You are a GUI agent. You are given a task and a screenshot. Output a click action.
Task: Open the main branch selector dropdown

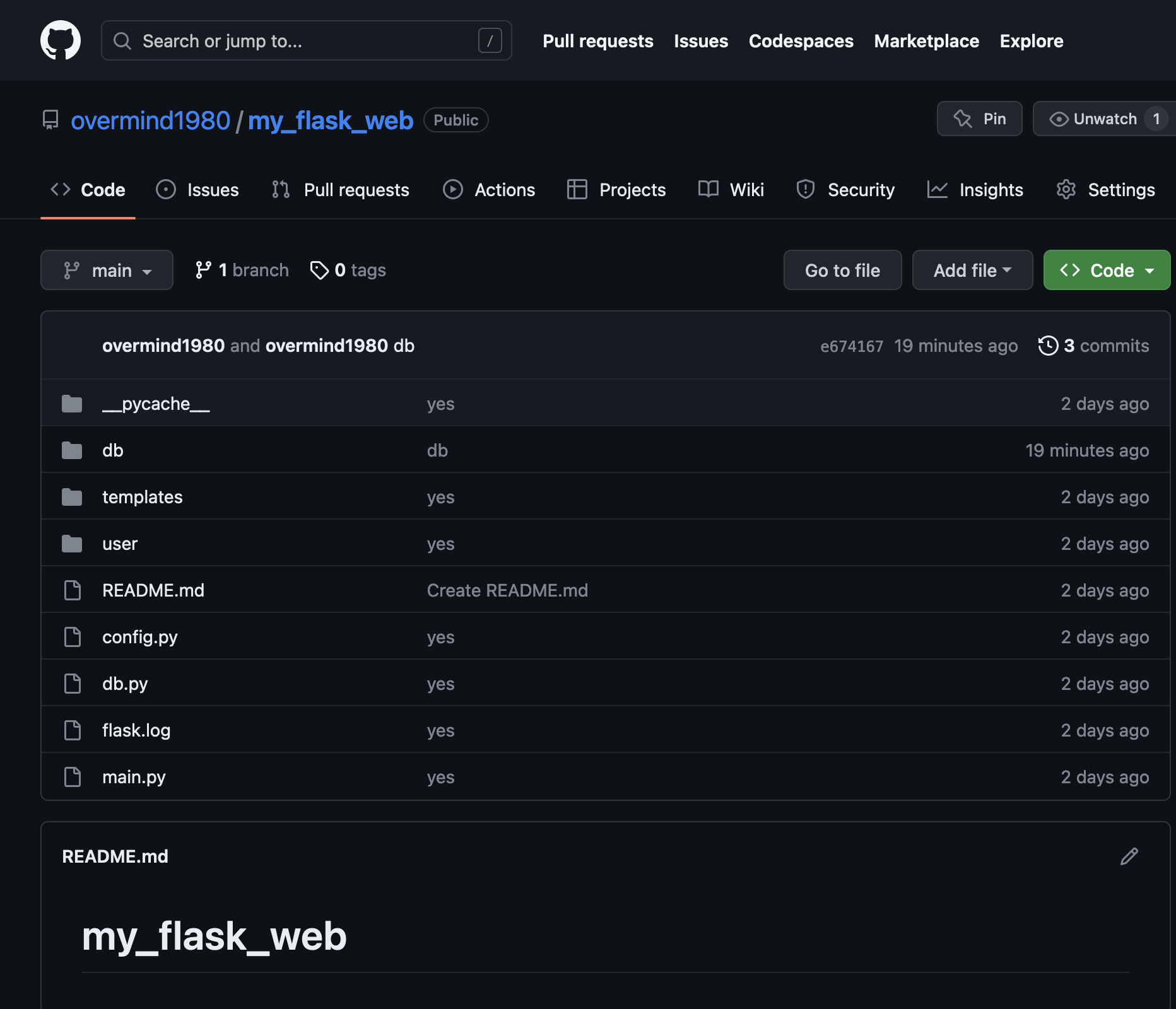click(x=107, y=270)
